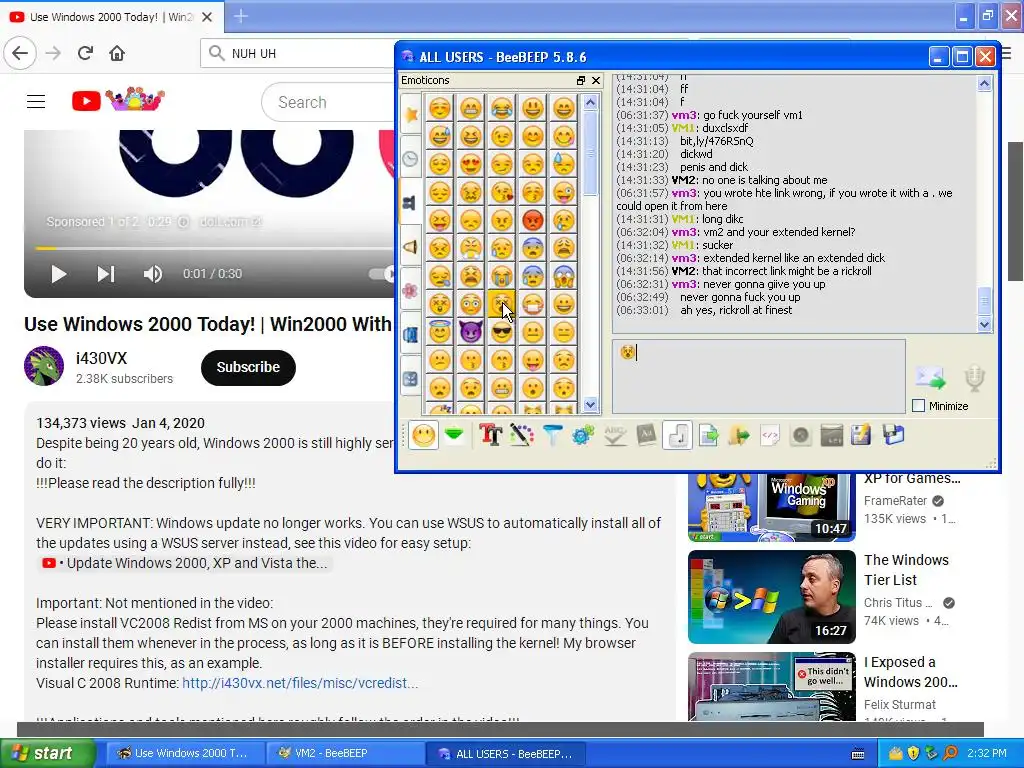1024x768 pixels.
Task: Click the YouTube video progress bar
Action: (x=216, y=248)
